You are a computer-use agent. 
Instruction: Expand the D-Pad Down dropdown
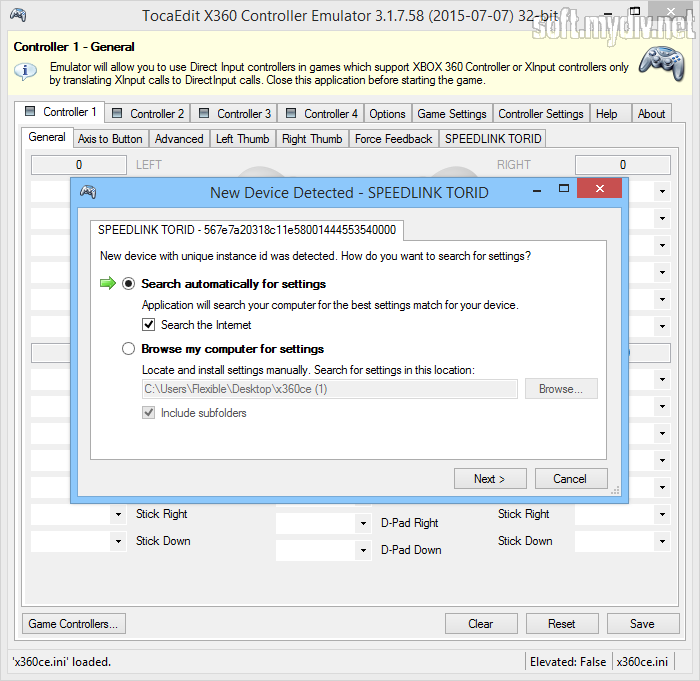(x=363, y=550)
